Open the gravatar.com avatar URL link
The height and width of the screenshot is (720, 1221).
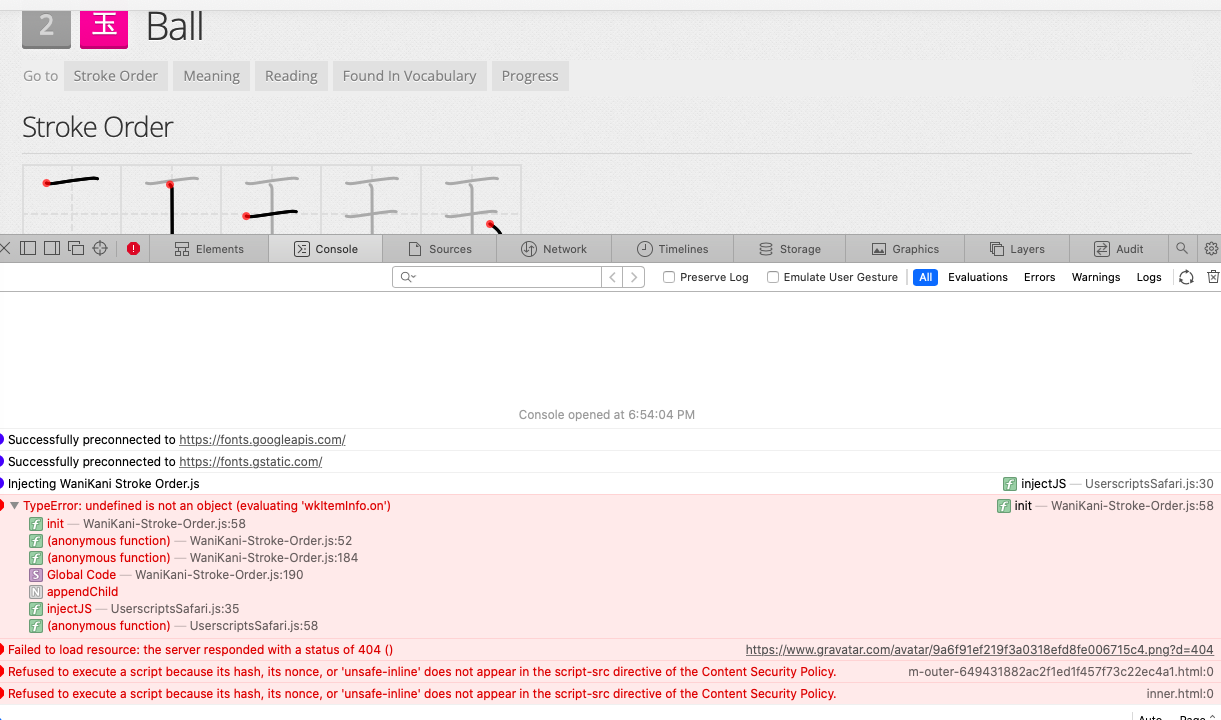(x=980, y=650)
